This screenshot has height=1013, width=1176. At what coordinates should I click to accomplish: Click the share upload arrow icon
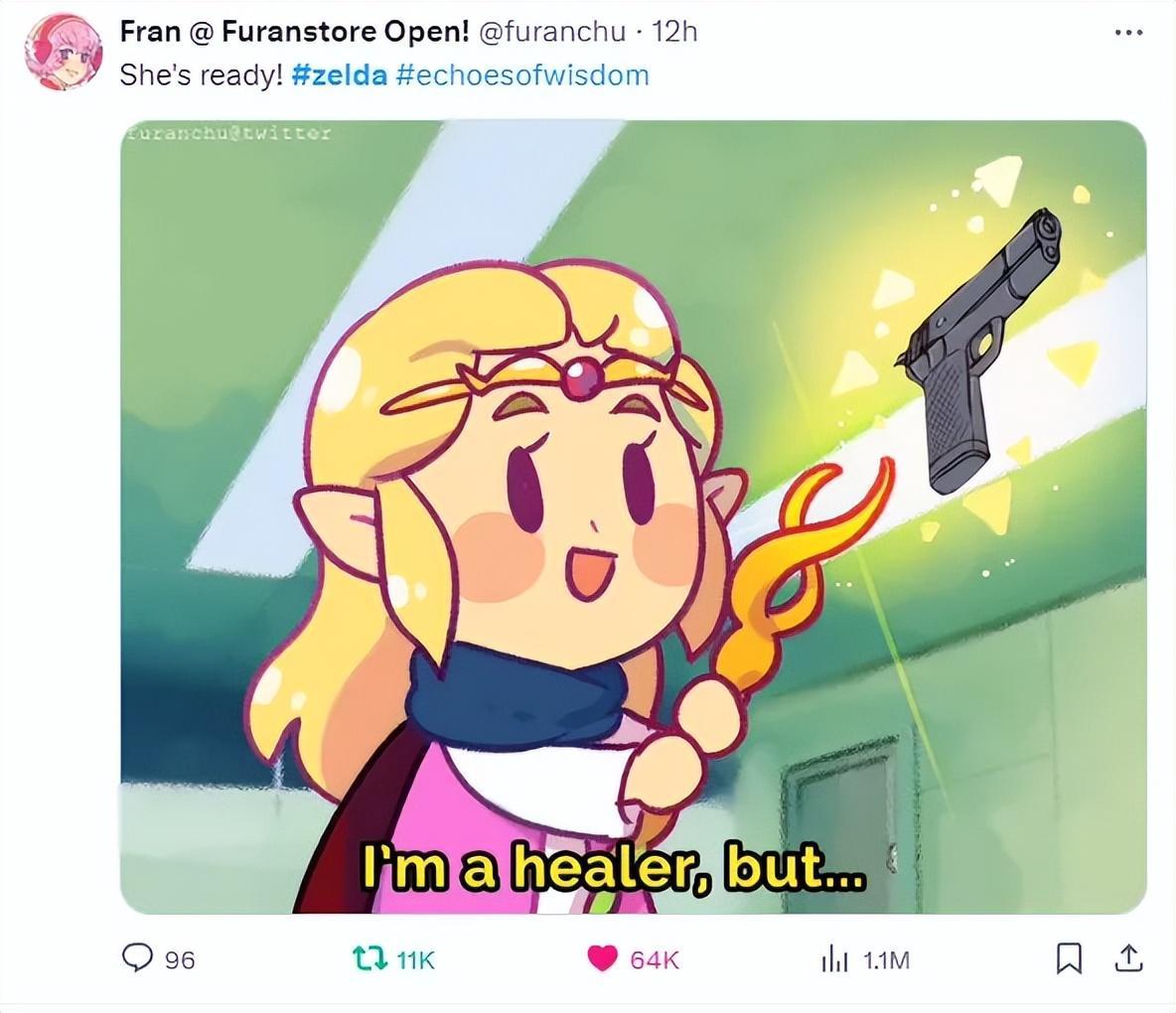coord(1129,958)
